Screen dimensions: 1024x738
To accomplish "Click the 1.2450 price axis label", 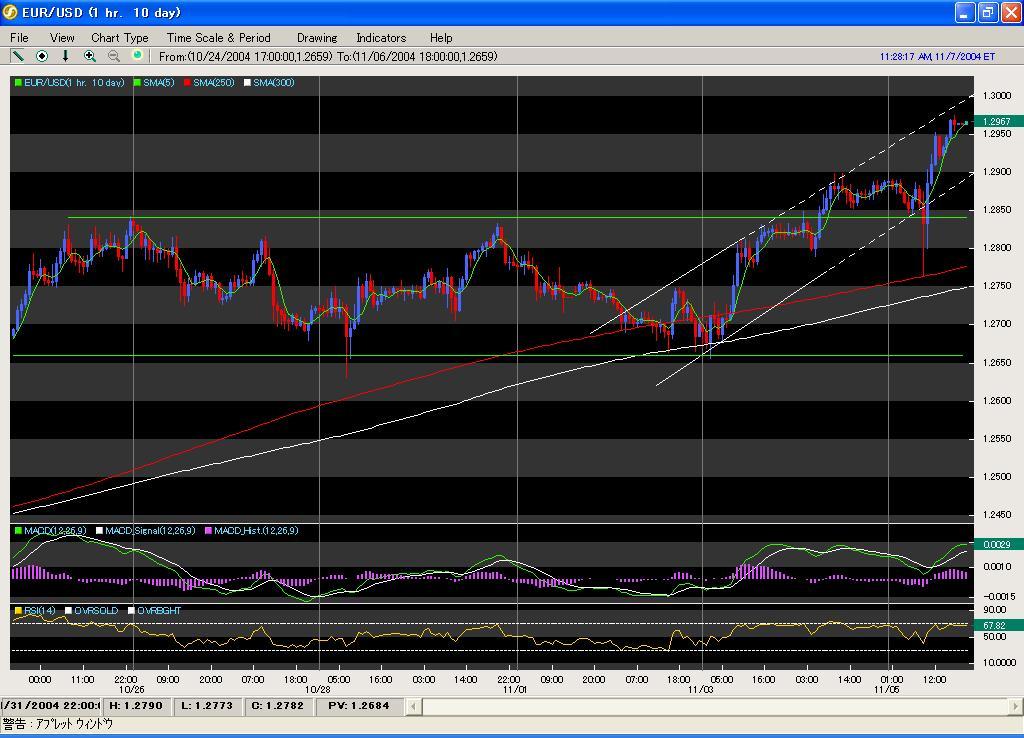I will coord(997,515).
